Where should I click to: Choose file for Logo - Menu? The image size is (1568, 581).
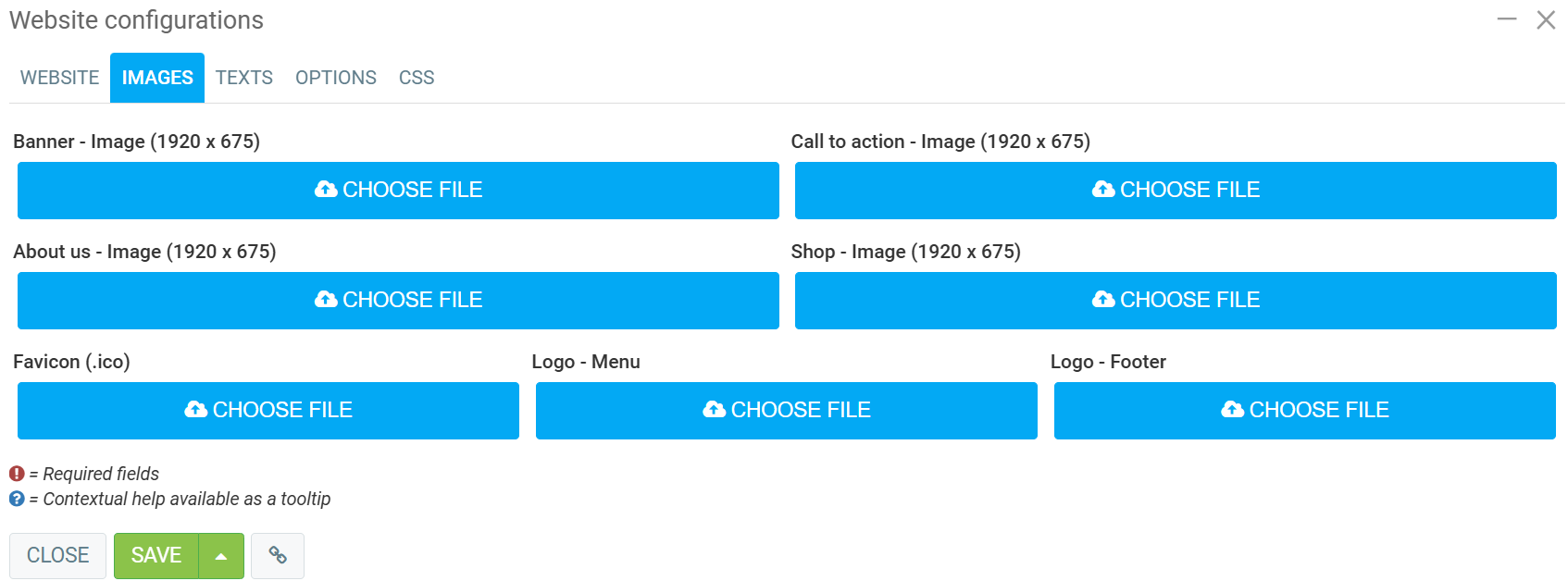click(787, 410)
